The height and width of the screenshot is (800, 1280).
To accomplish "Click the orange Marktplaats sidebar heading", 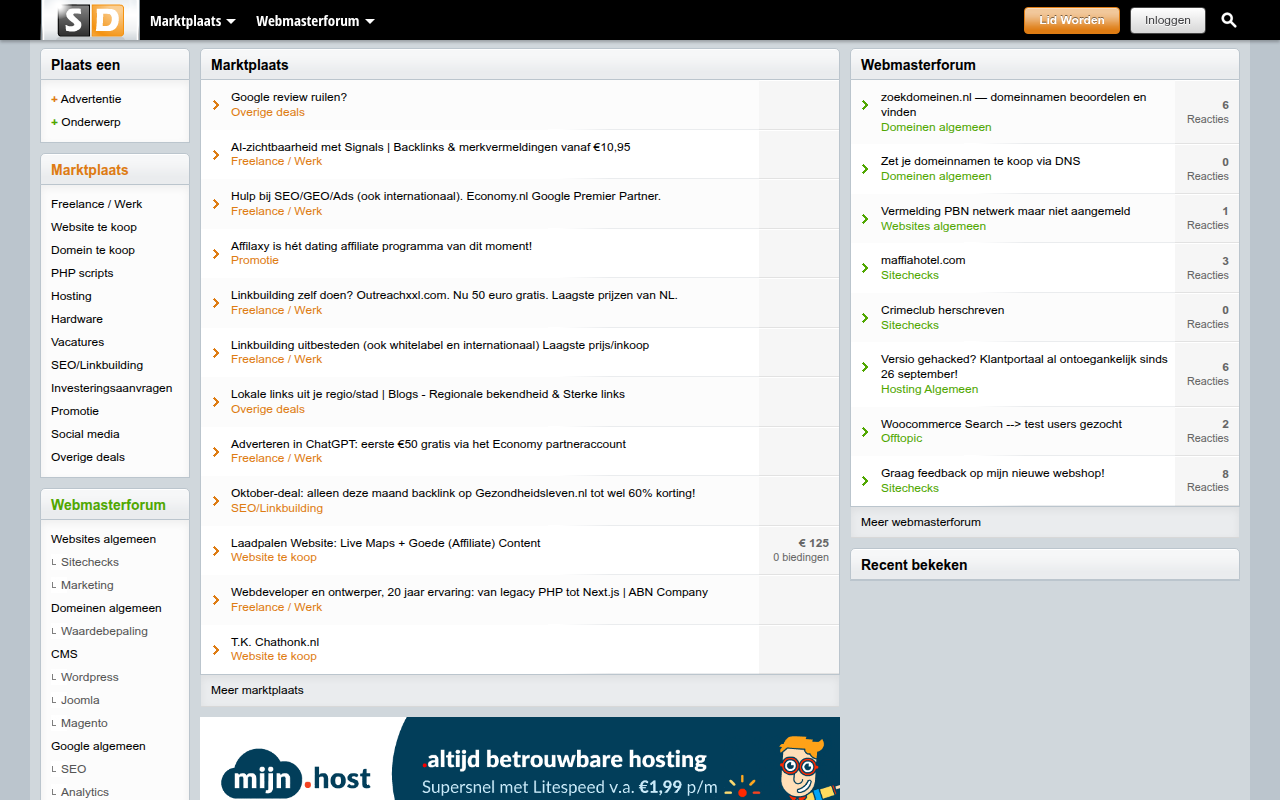I will [90, 170].
